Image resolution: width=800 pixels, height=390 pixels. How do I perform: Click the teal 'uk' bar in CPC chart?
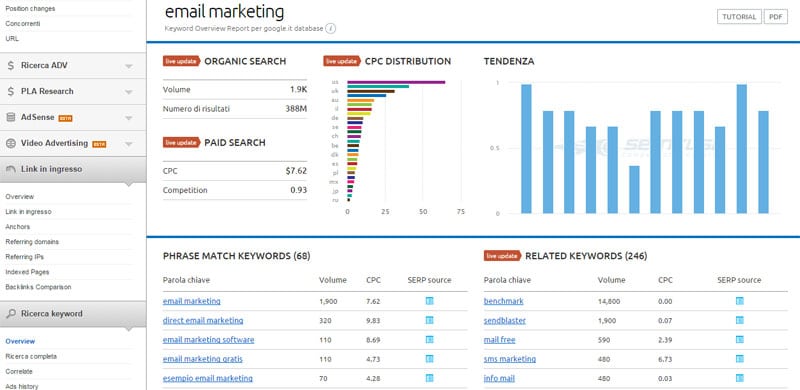(378, 86)
